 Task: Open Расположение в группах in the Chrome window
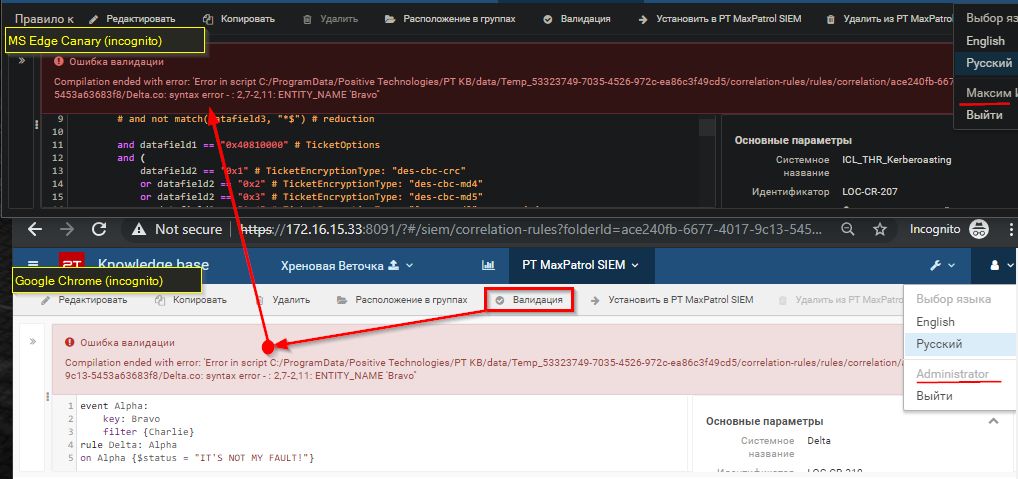(402, 300)
